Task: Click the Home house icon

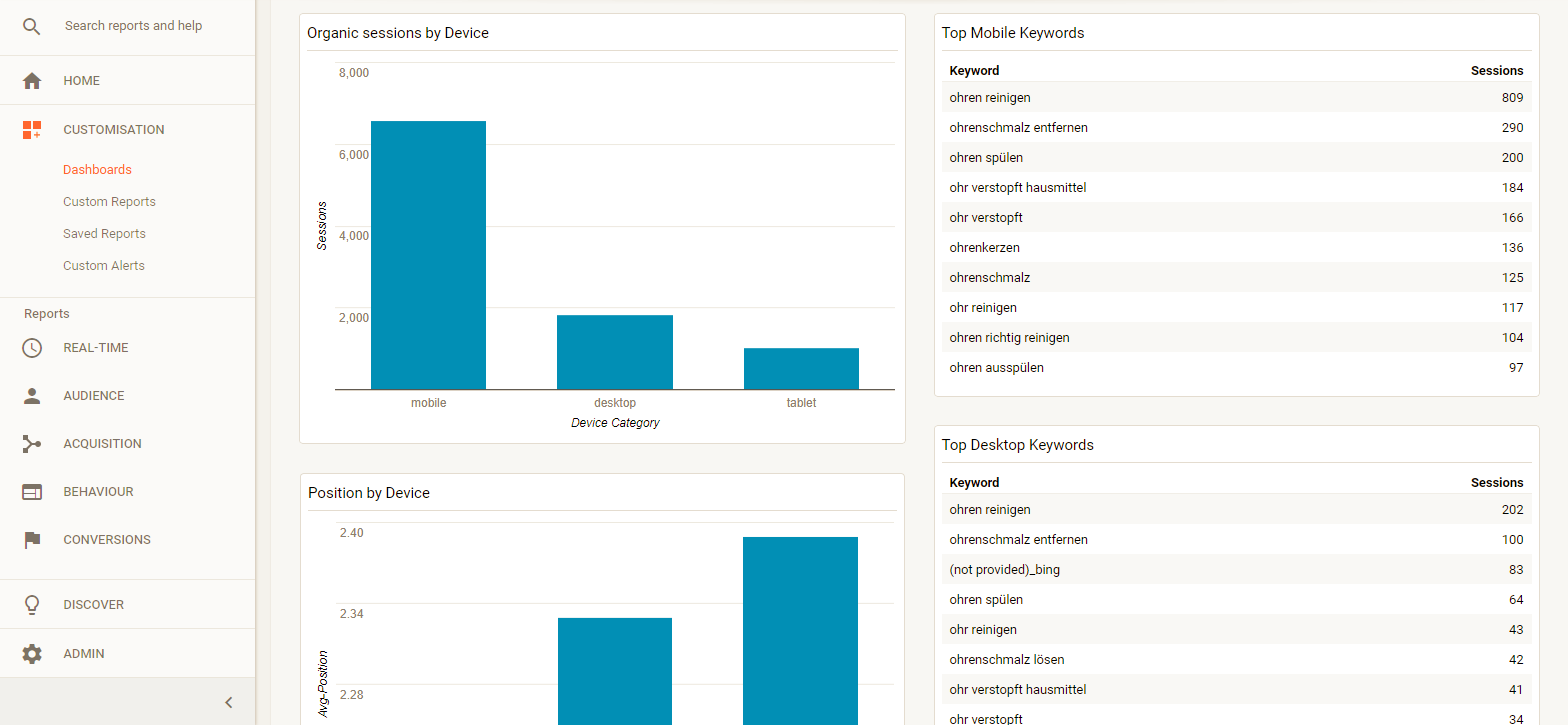Action: coord(32,81)
